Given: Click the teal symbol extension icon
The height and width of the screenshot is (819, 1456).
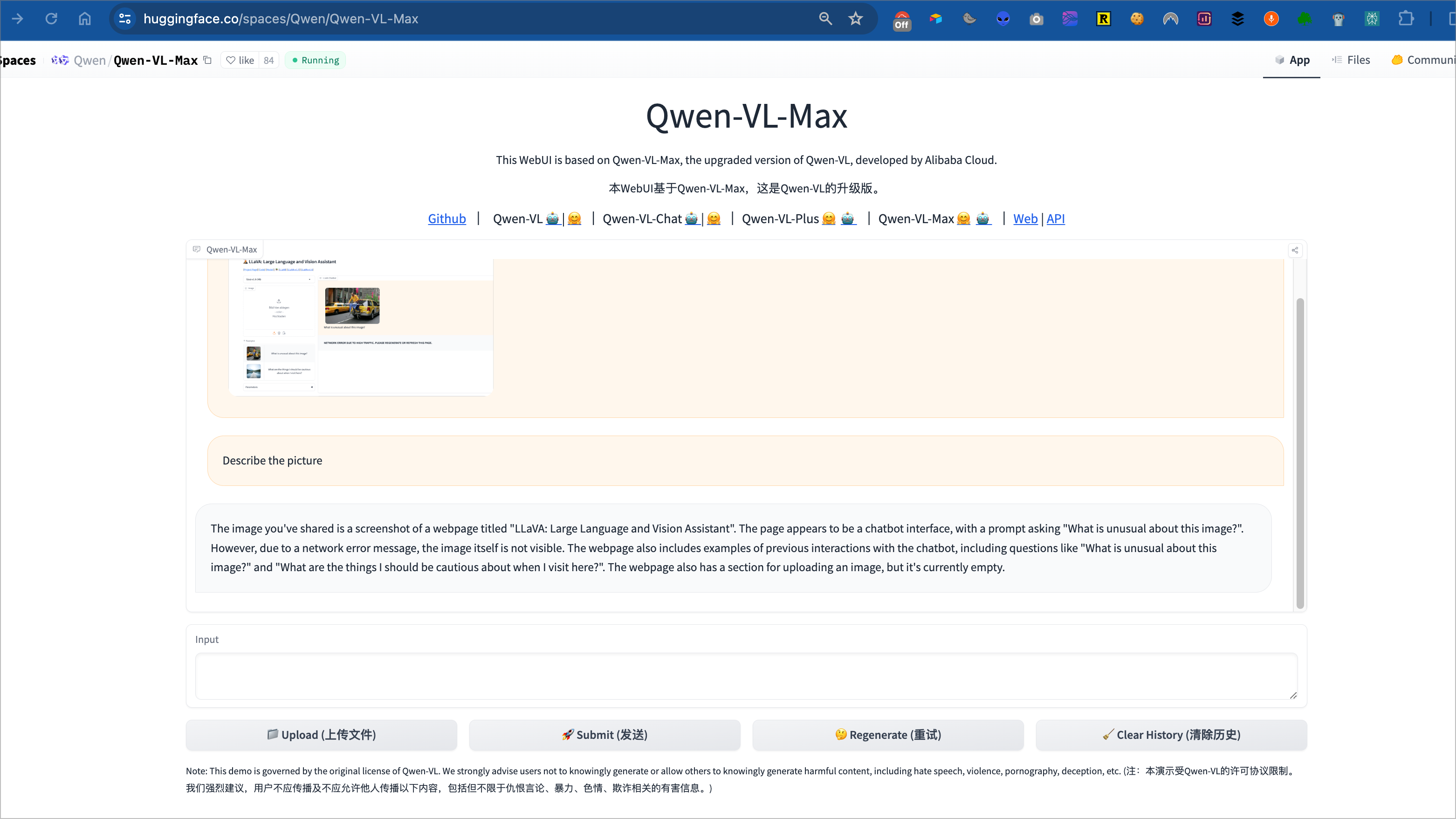Looking at the screenshot, I should [1372, 19].
